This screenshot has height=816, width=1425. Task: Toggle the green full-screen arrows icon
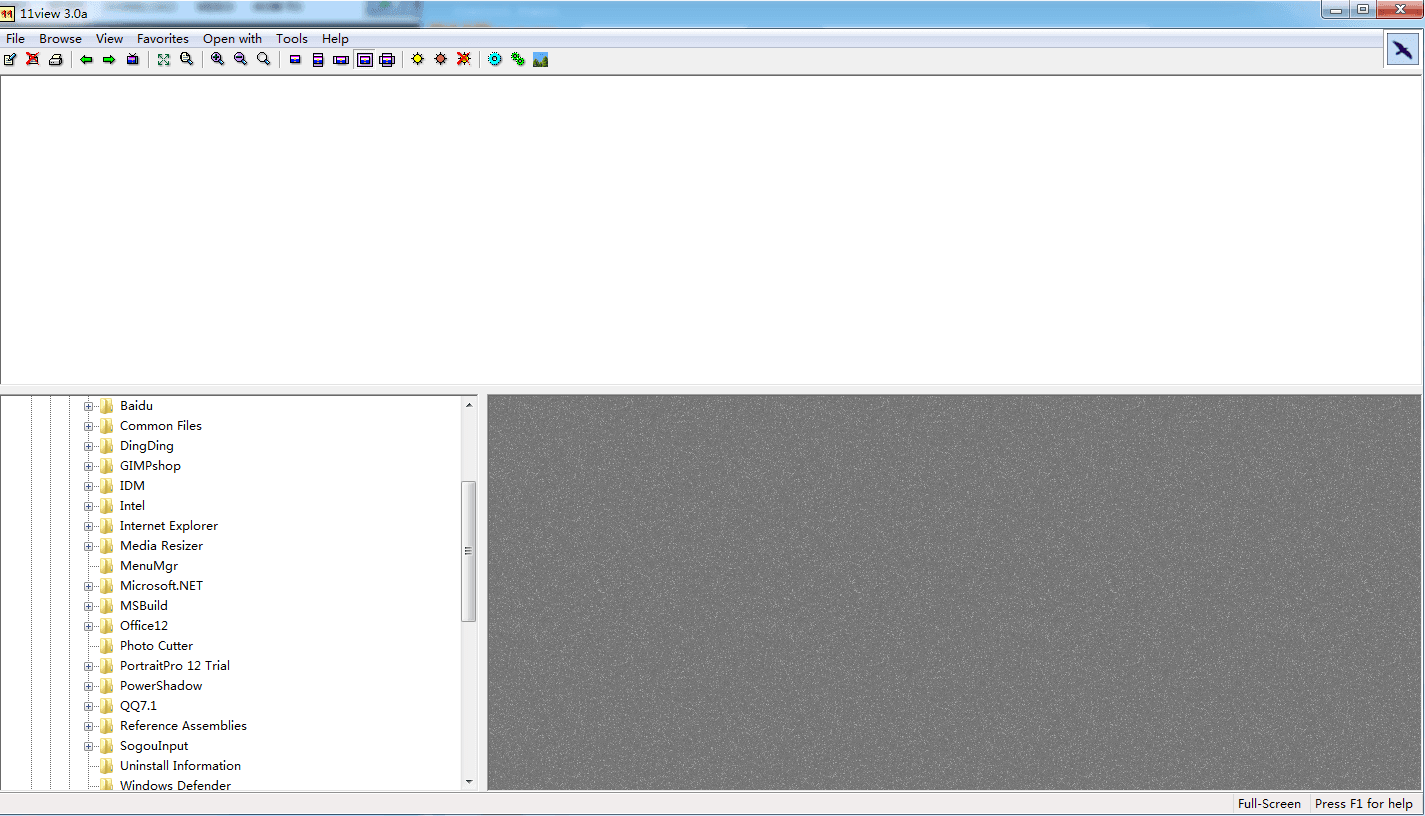[164, 60]
